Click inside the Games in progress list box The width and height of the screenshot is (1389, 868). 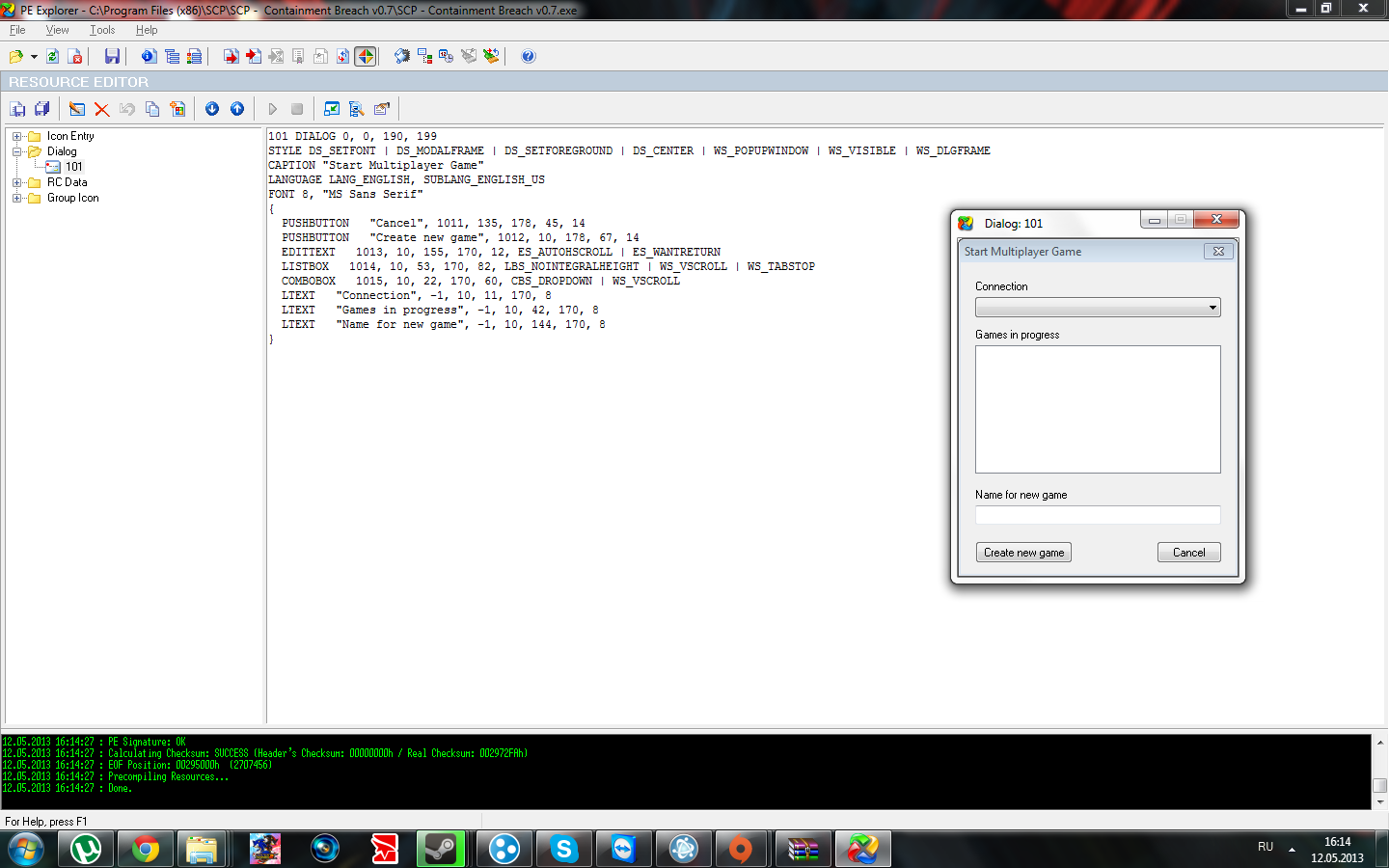tap(1098, 409)
